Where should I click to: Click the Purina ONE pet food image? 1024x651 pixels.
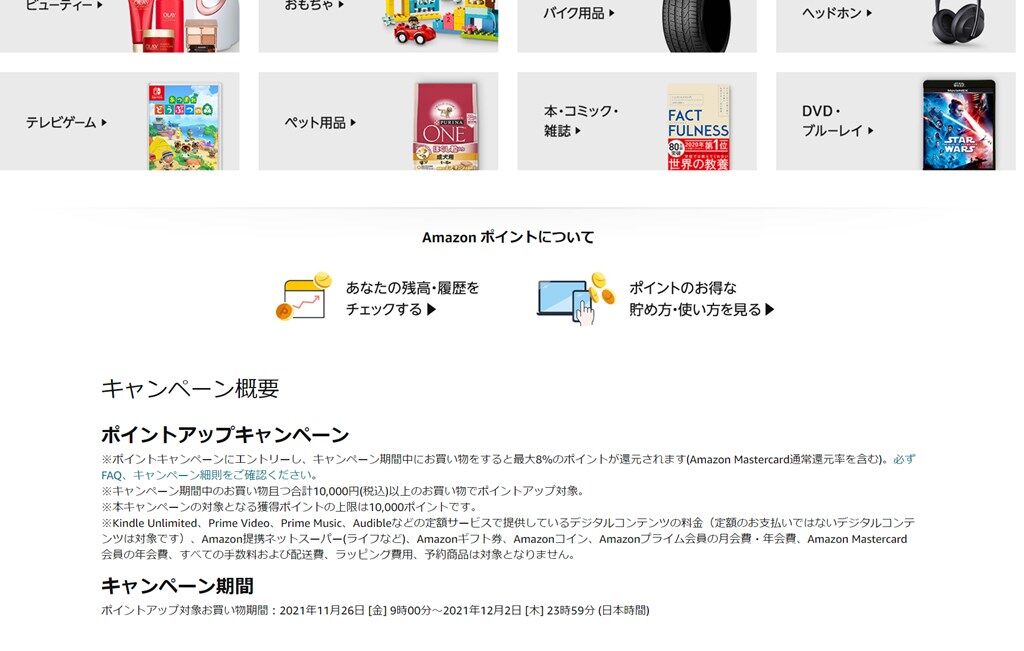point(445,127)
